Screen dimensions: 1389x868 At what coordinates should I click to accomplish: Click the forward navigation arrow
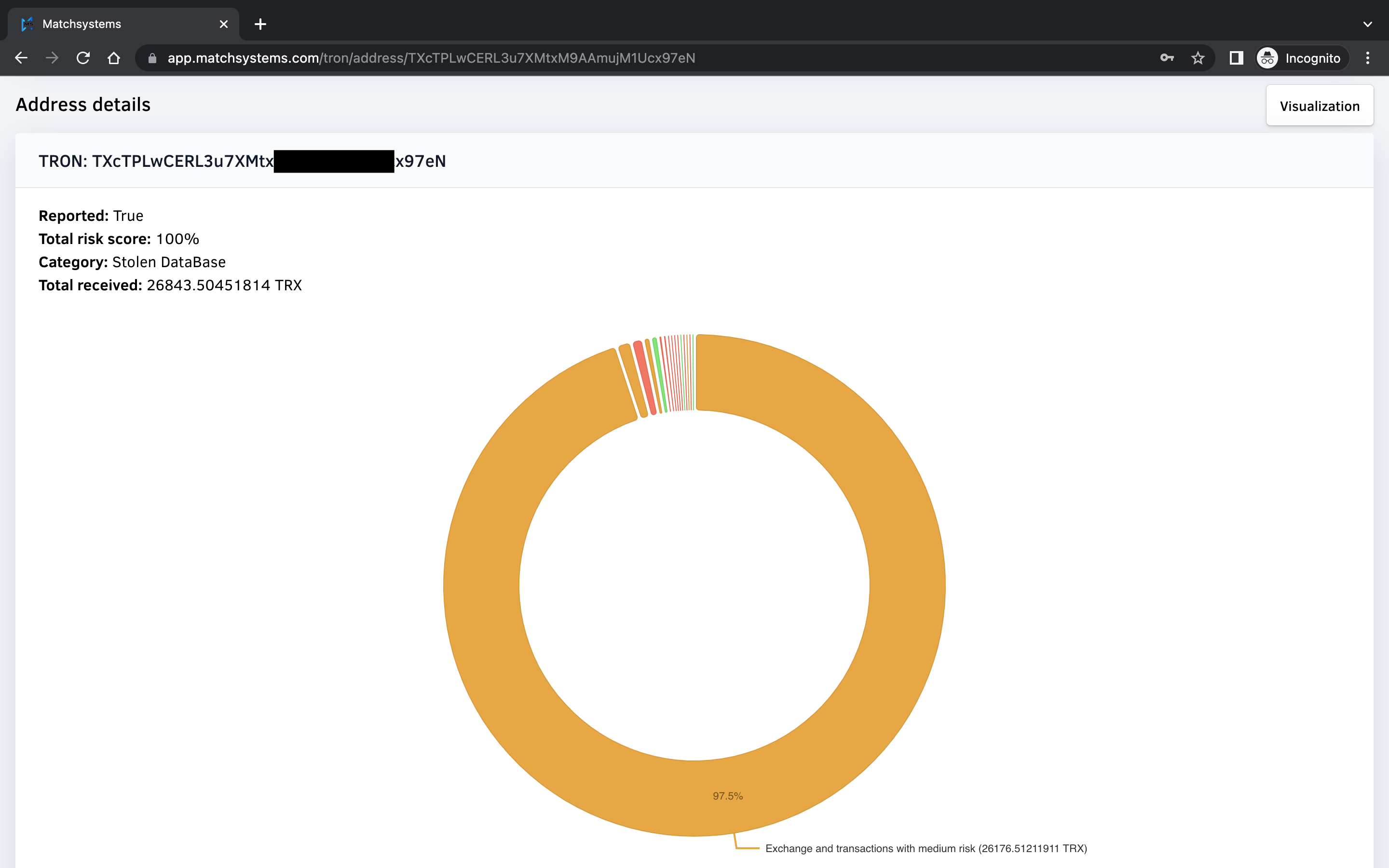[x=52, y=58]
